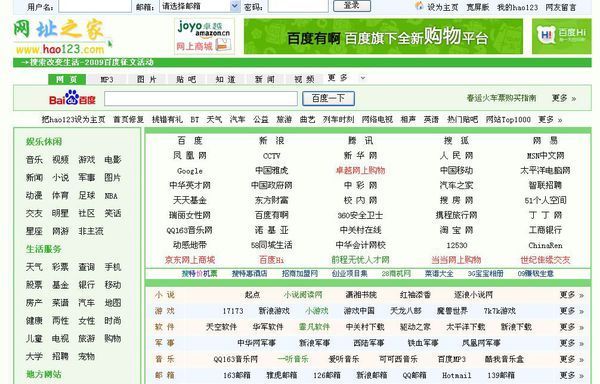Open the 春运火车票购买指南 link
This screenshot has width=600, height=384.
click(x=501, y=98)
